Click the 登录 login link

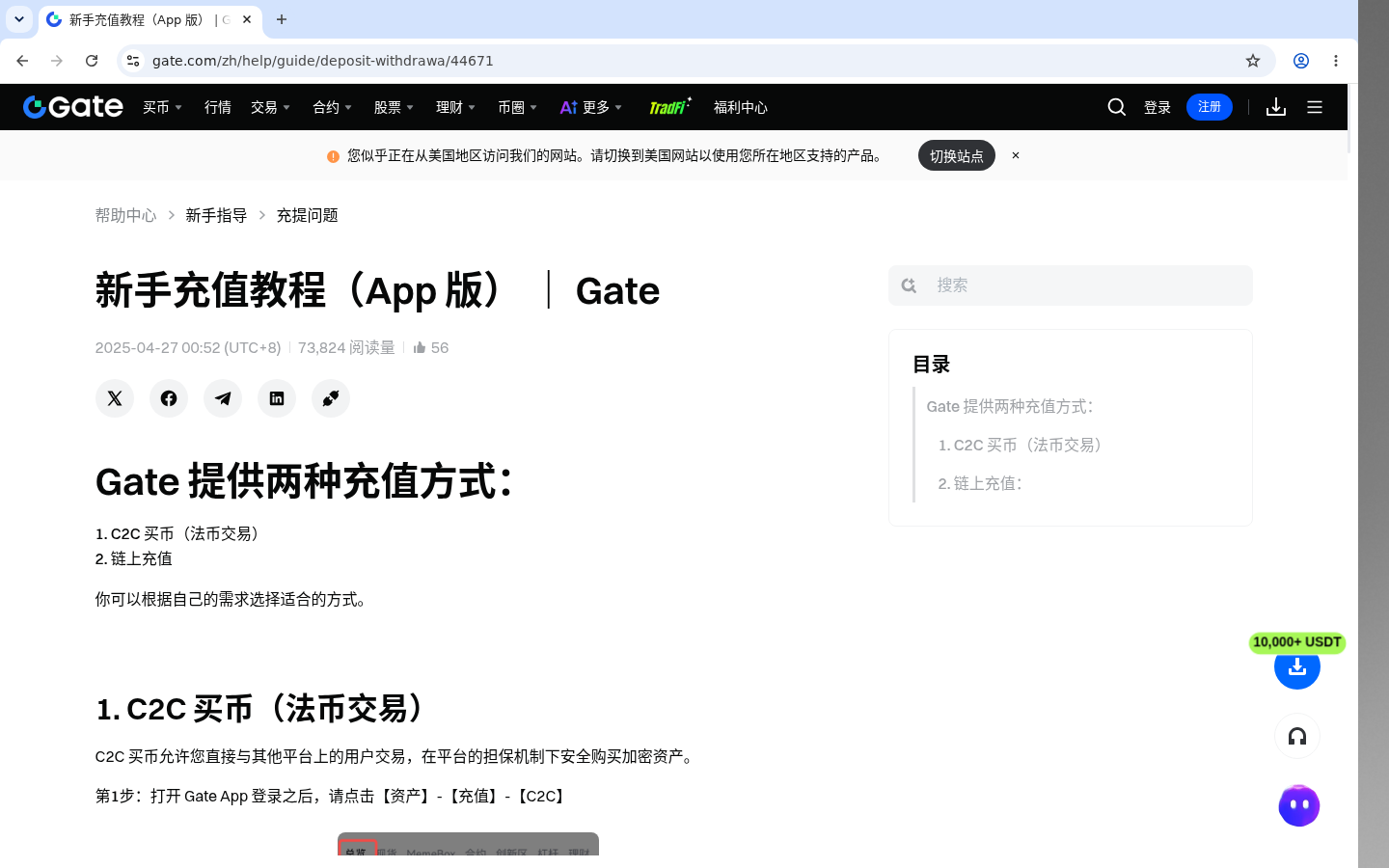point(1157,107)
